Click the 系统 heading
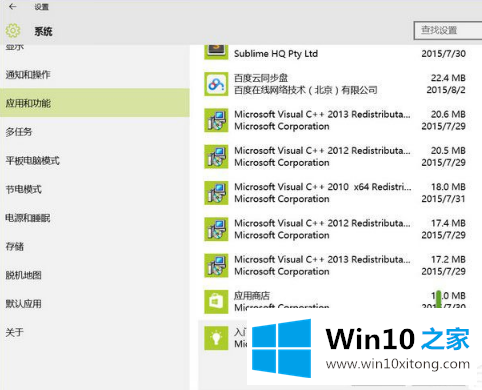 click(x=43, y=31)
